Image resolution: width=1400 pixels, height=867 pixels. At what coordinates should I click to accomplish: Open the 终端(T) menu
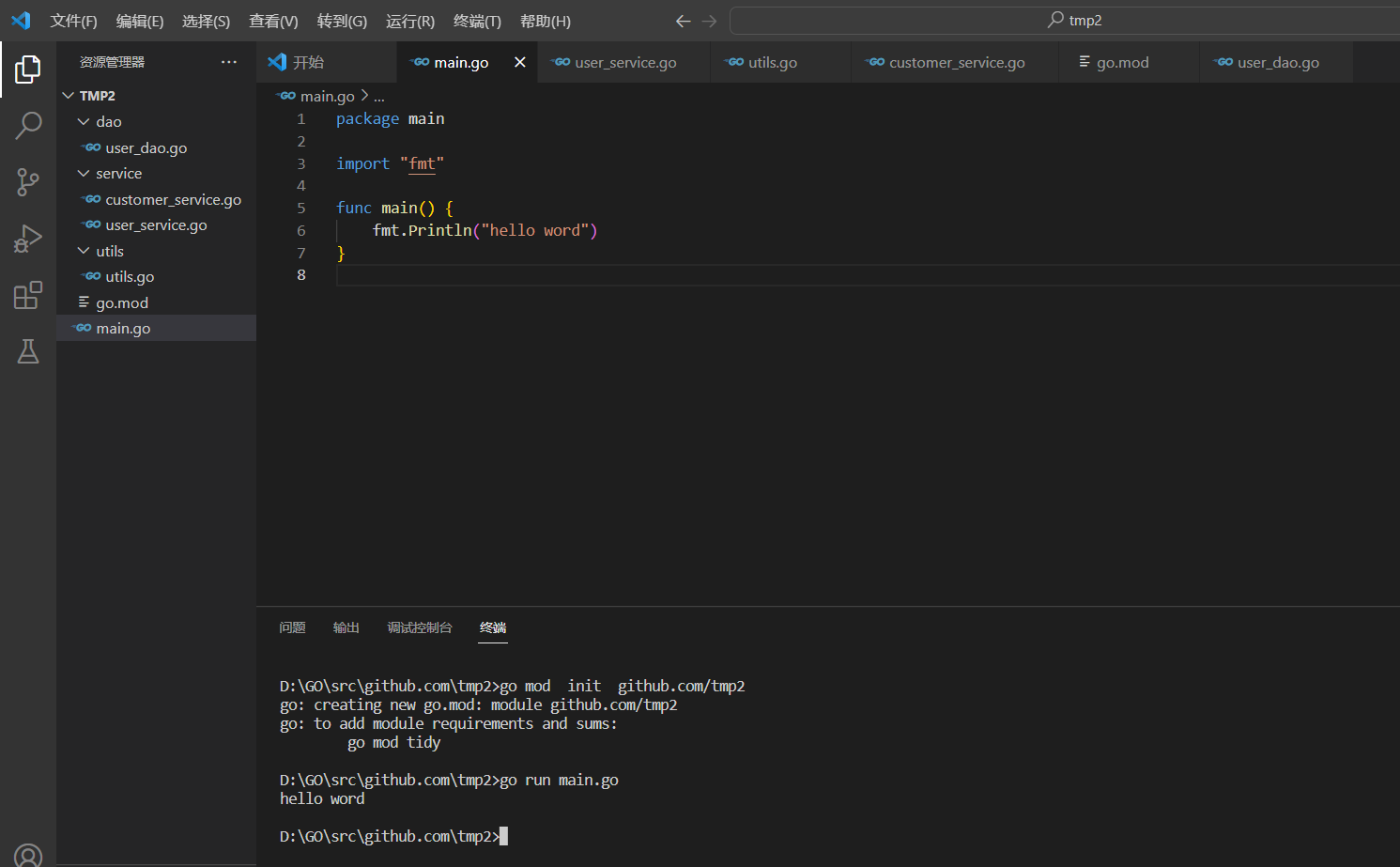477,21
